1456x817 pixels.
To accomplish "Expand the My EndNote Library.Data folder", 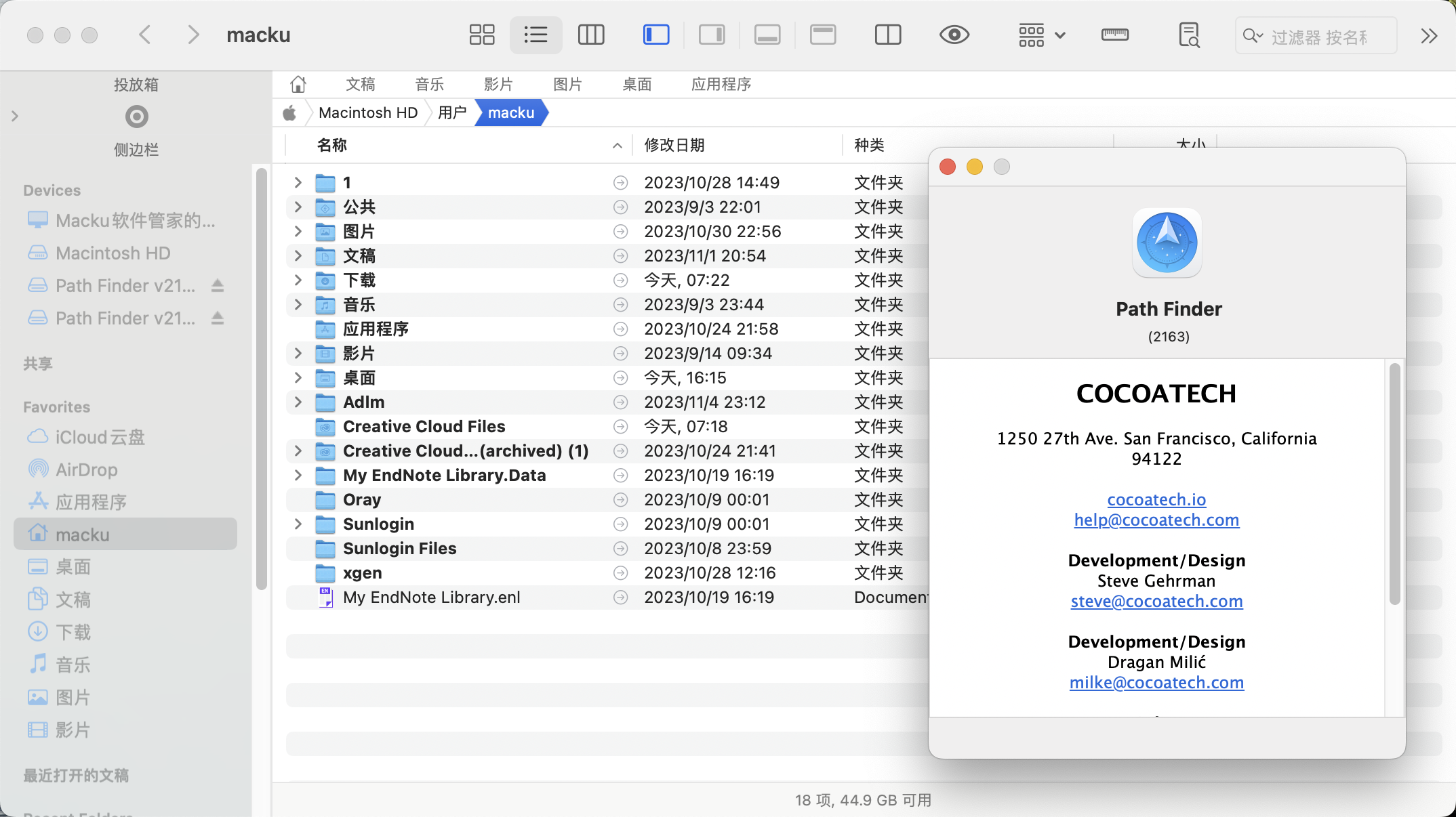I will pyautogui.click(x=298, y=475).
